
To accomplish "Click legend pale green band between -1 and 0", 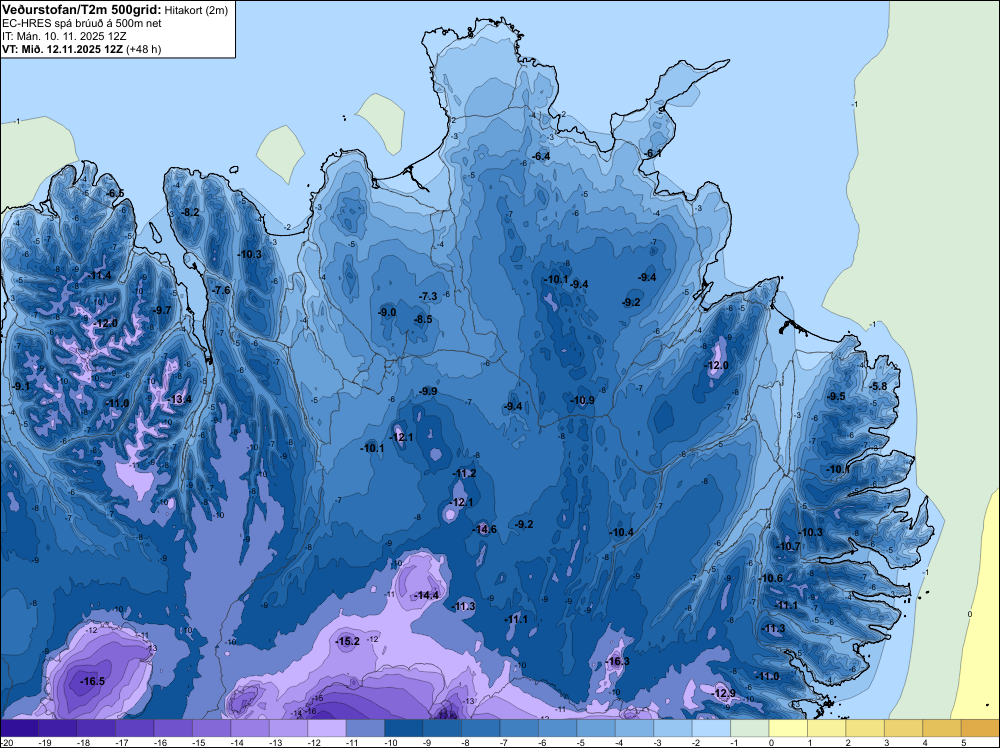I will click(x=749, y=728).
